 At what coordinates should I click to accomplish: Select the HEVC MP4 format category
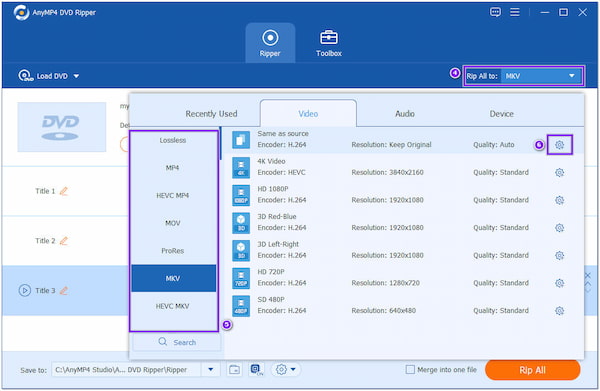click(173, 196)
